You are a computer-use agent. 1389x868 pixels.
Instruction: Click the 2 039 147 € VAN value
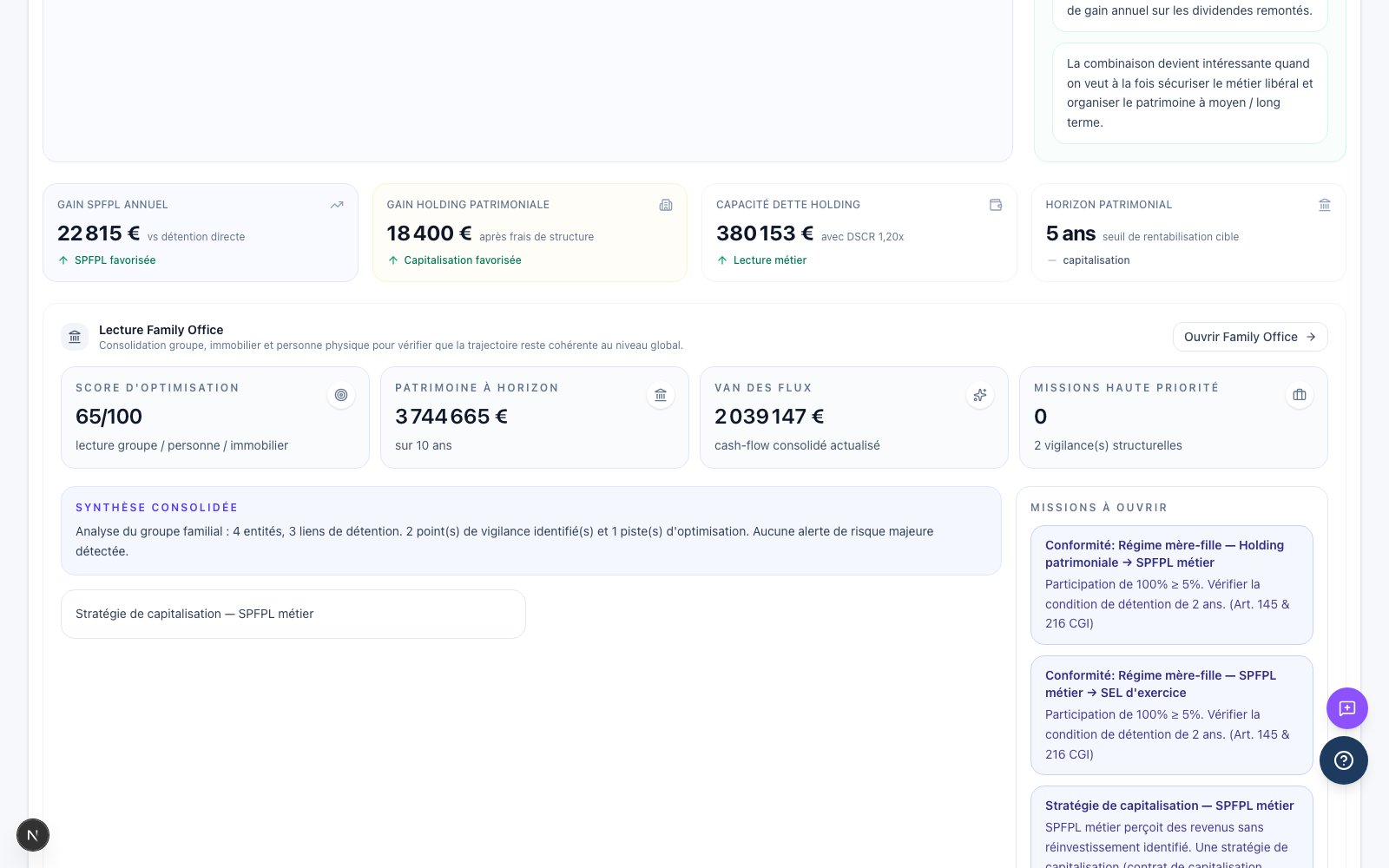tap(769, 417)
